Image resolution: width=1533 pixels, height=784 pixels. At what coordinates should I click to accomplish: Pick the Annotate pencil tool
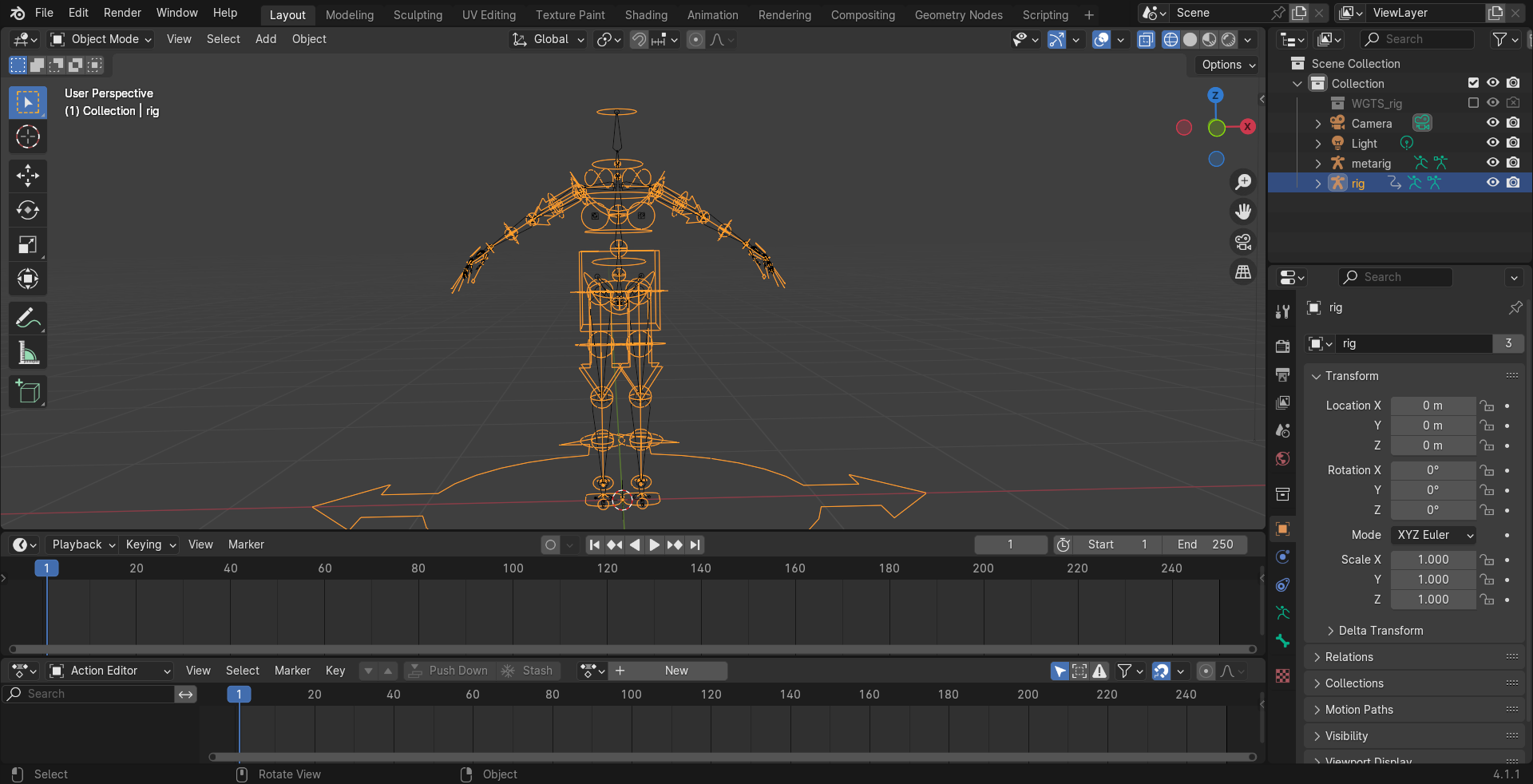coord(28,318)
